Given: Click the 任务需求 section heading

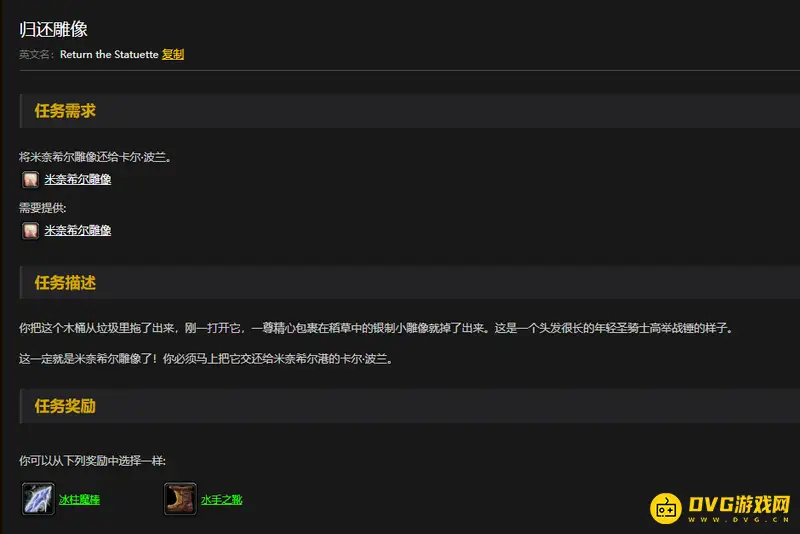Looking at the screenshot, I should pyautogui.click(x=65, y=111).
